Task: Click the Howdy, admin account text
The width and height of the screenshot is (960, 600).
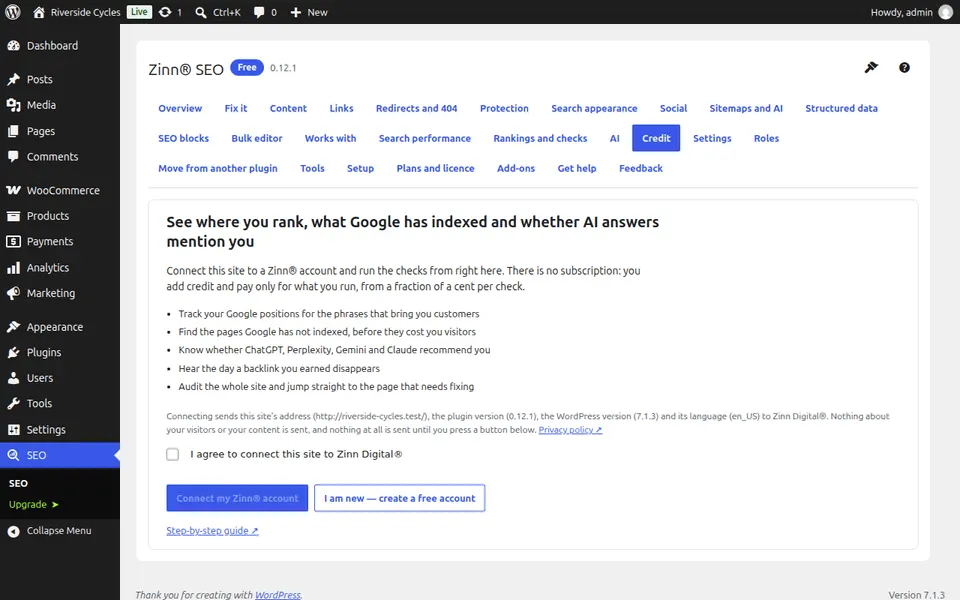Action: point(901,12)
